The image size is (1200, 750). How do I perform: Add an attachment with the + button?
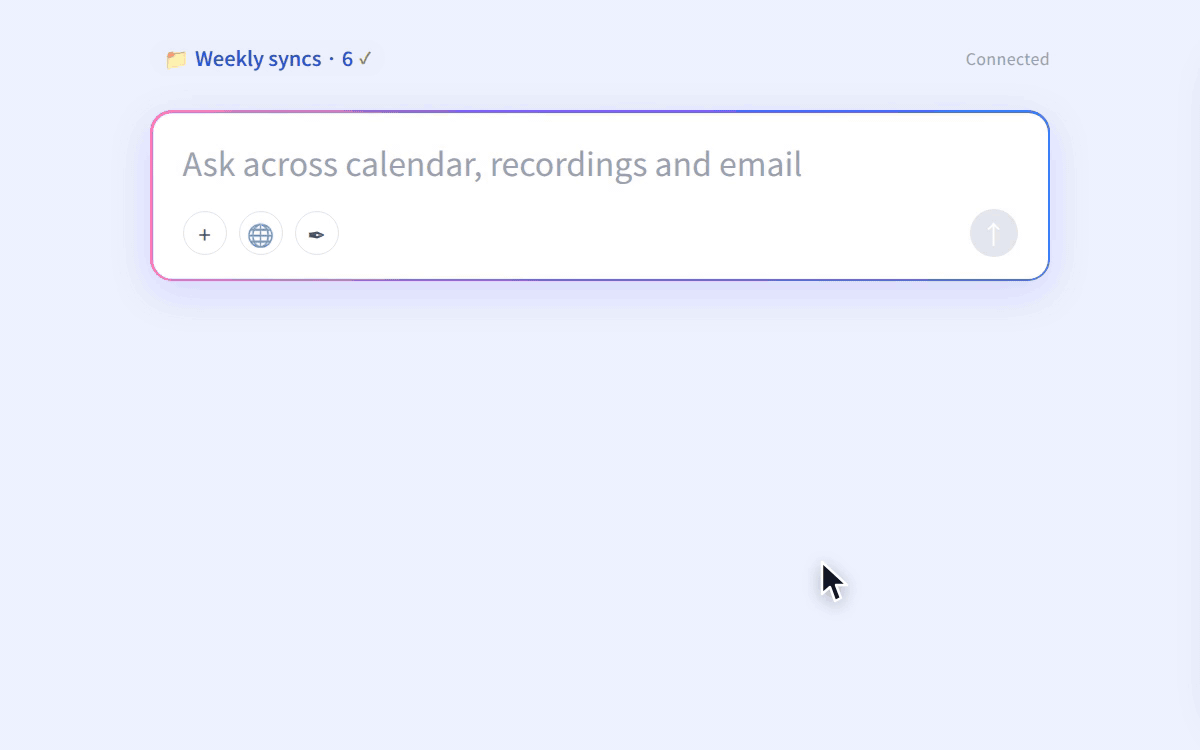tap(205, 234)
